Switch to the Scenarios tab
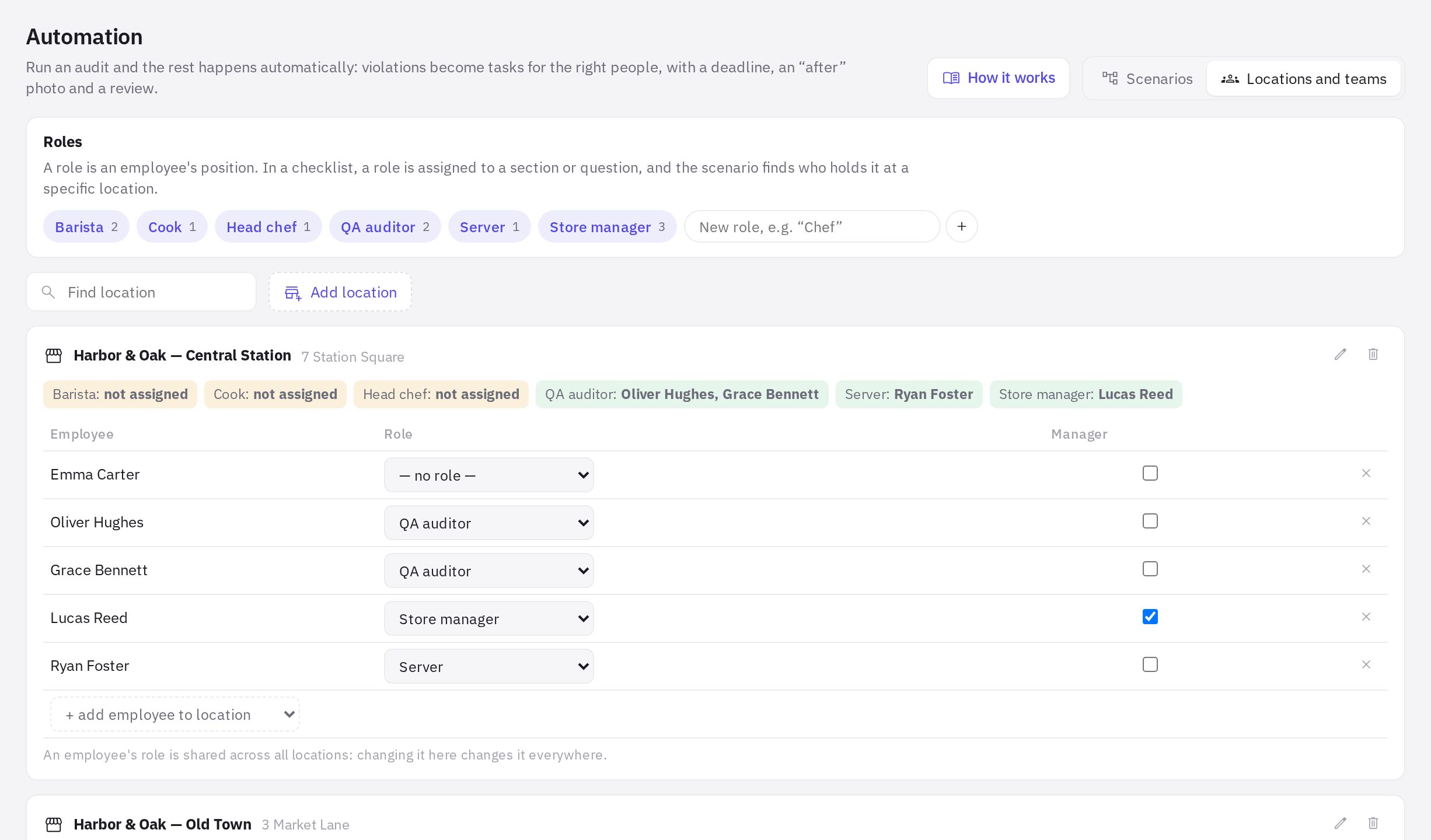 (x=1147, y=79)
